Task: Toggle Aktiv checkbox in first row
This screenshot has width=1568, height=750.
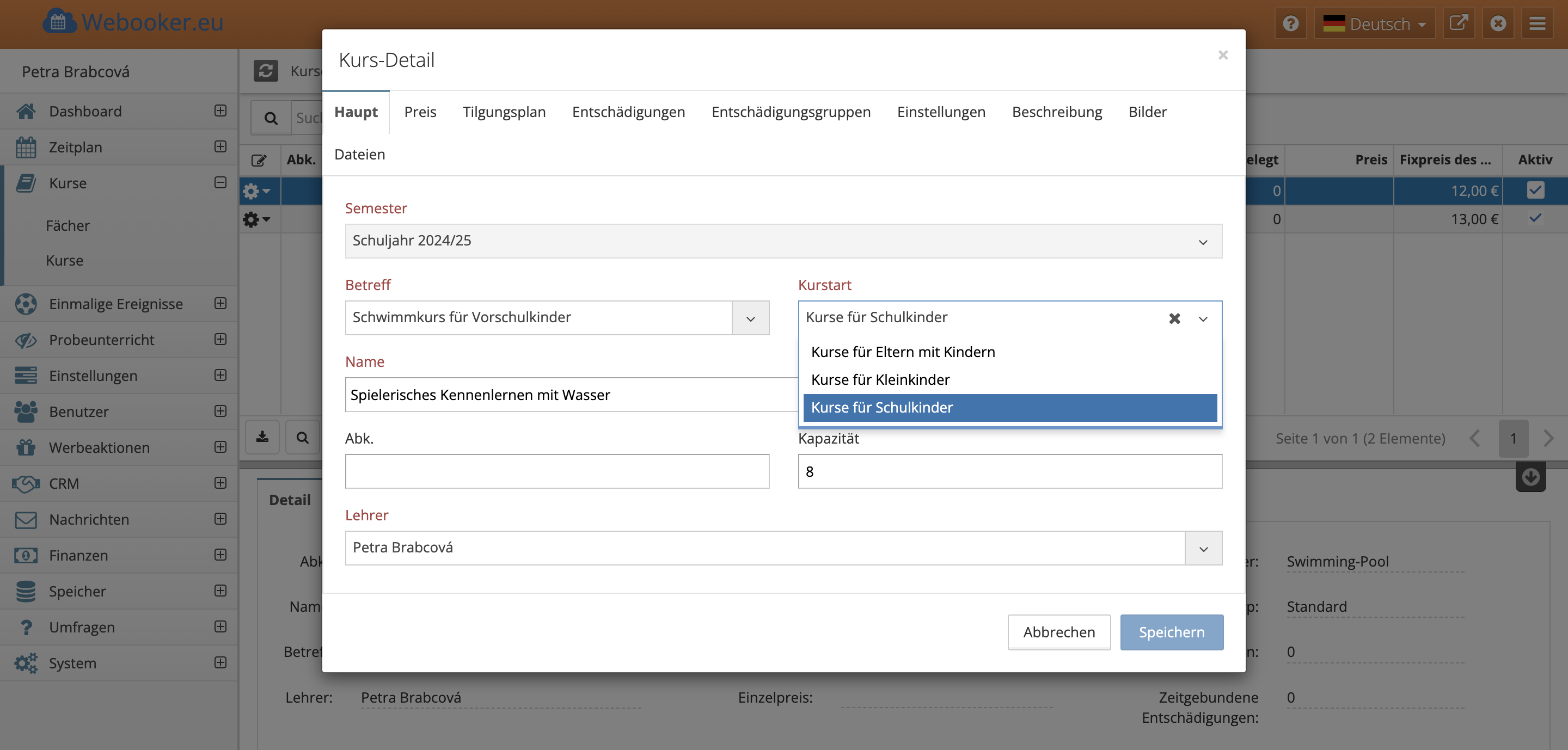Action: [x=1535, y=190]
